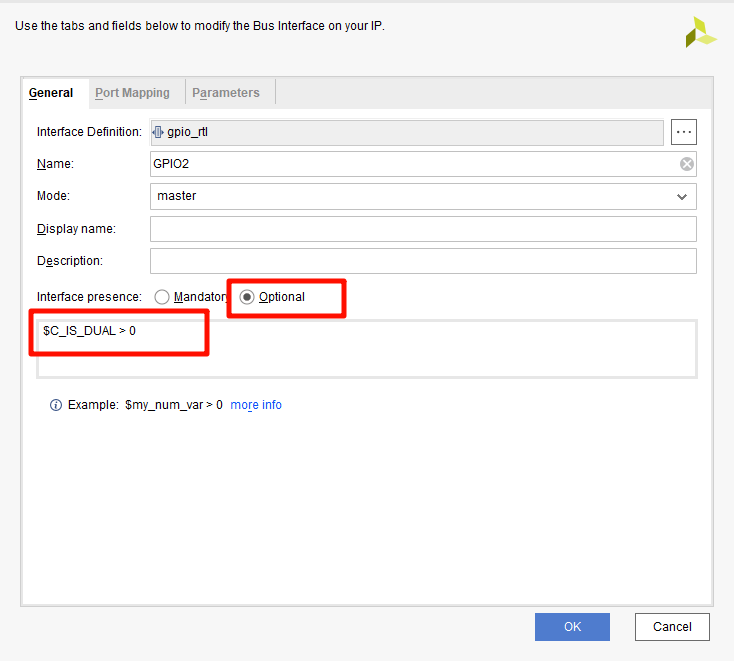
Task: Select the Optional radio button
Action: click(247, 297)
